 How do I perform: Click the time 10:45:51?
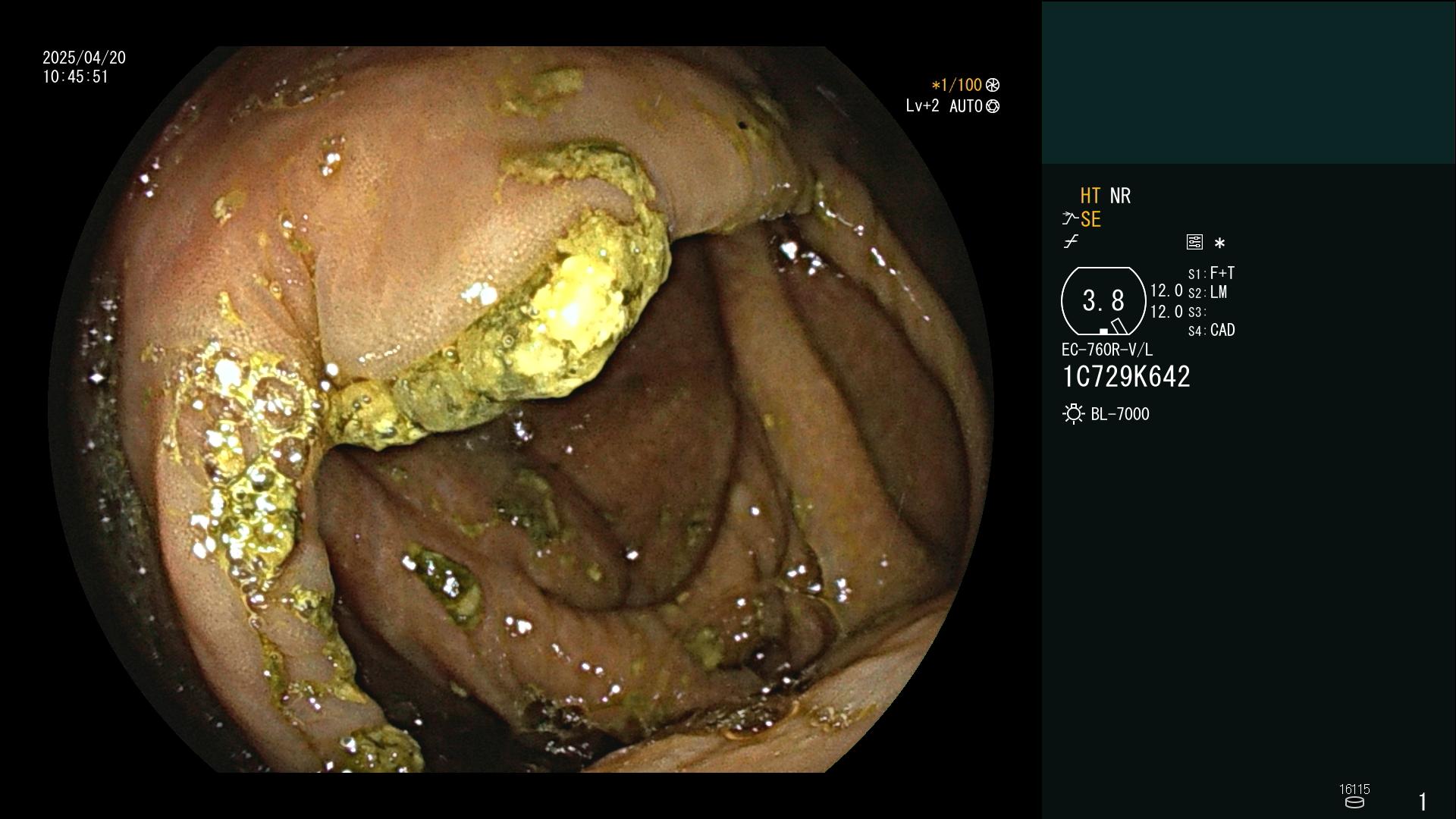(x=76, y=77)
